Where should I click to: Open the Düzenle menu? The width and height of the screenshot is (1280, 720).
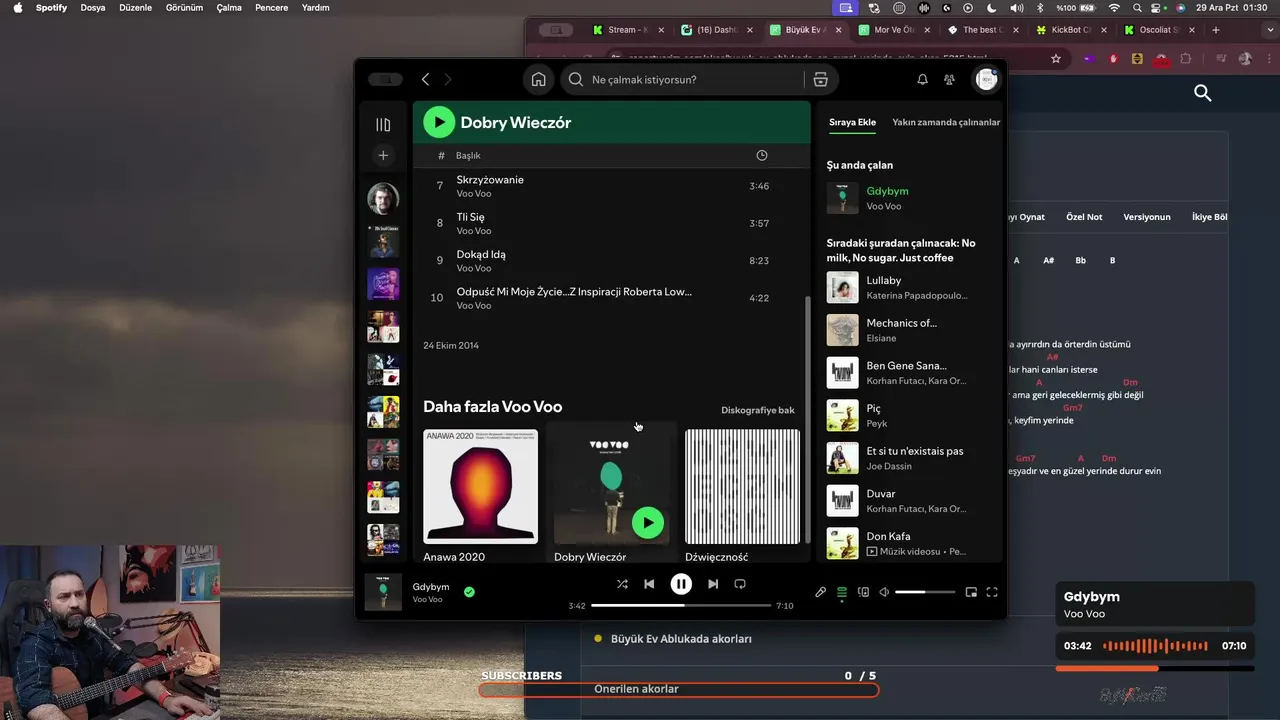pos(135,8)
